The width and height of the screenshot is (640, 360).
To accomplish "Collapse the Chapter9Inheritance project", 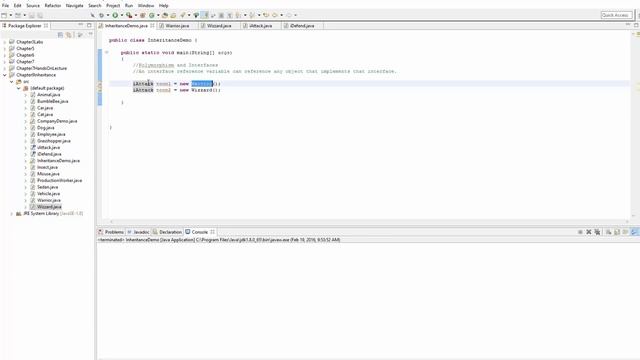I will (x=4, y=75).
